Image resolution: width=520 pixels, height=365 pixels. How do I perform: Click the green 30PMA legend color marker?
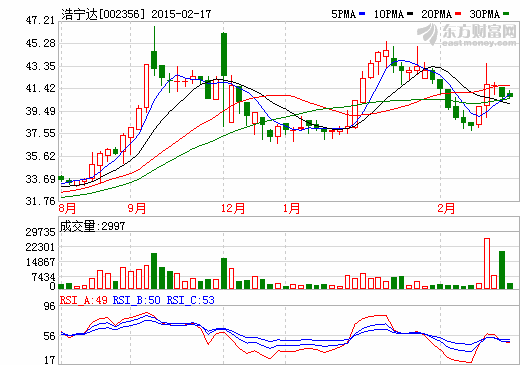click(506, 14)
